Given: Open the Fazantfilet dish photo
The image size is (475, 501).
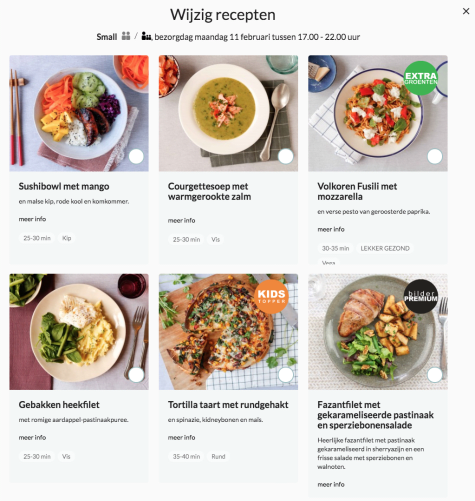Looking at the screenshot, I should pyautogui.click(x=378, y=332).
